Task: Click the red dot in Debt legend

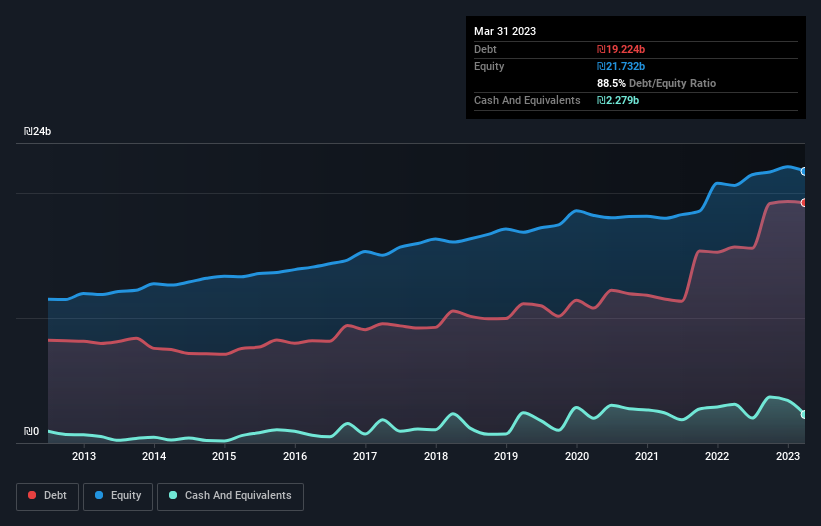Action: click(32, 495)
